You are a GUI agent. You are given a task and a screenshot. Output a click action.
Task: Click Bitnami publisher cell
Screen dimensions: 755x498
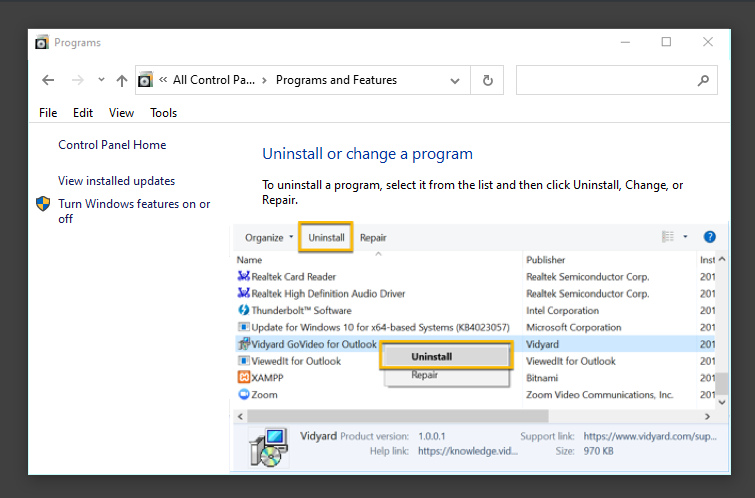click(x=542, y=378)
